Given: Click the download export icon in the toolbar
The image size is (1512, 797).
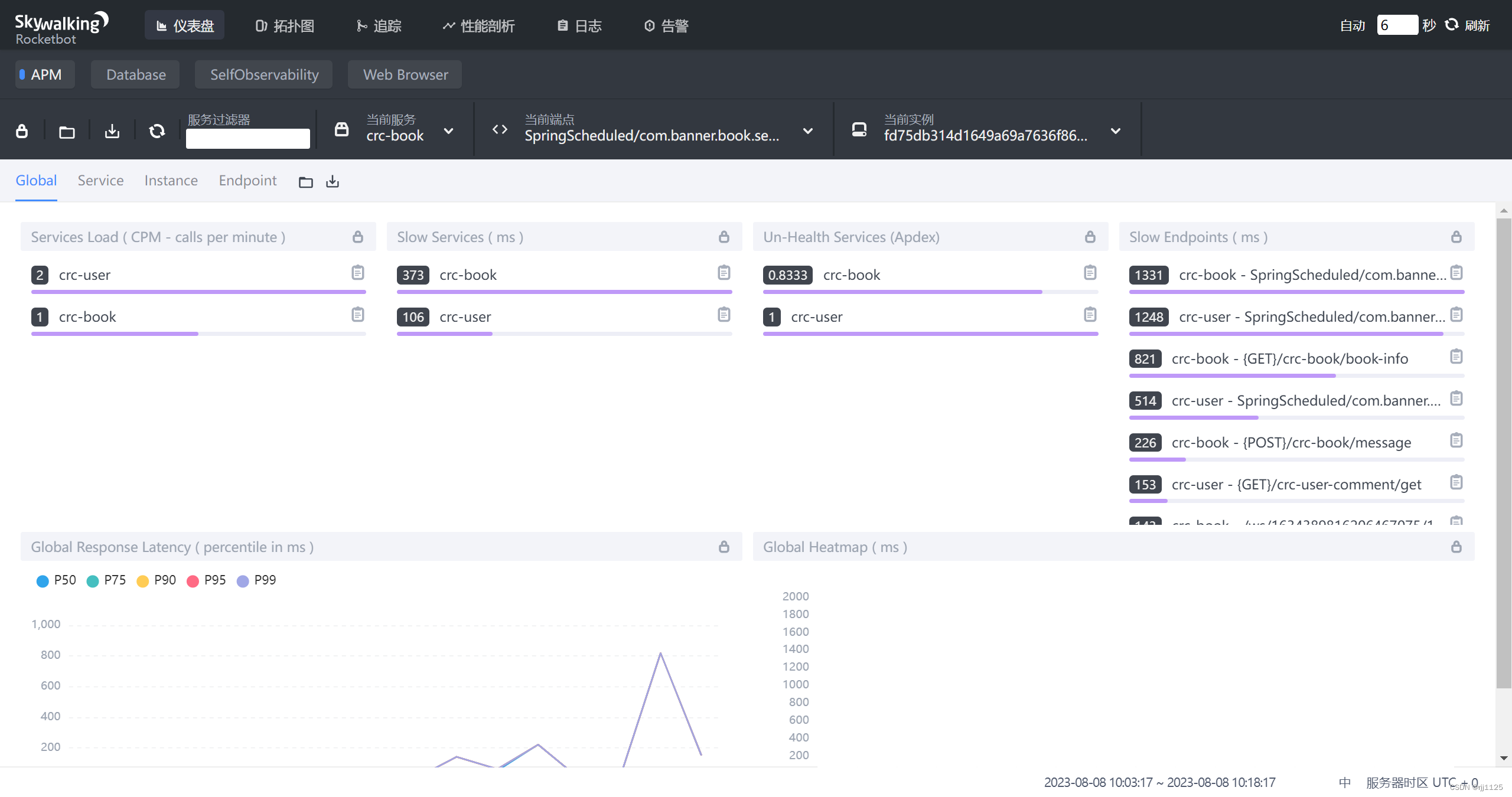Looking at the screenshot, I should click(x=112, y=131).
